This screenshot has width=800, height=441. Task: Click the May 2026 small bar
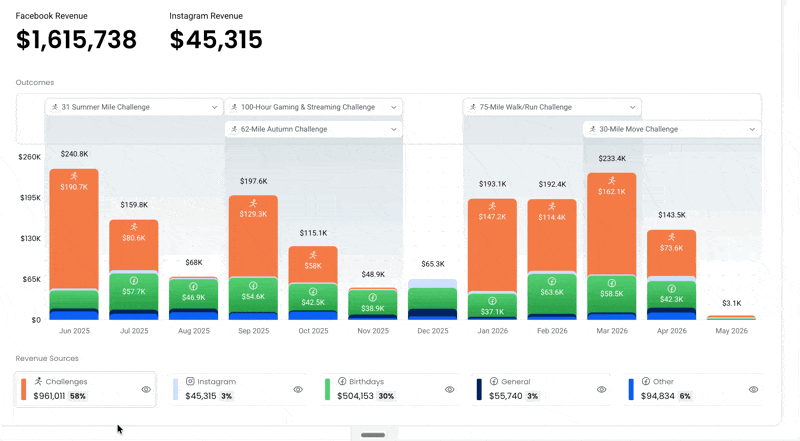(731, 317)
